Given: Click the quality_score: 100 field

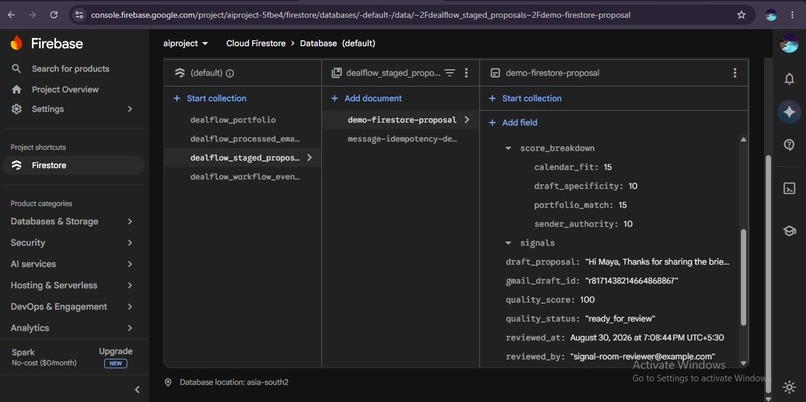Looking at the screenshot, I should point(550,300).
